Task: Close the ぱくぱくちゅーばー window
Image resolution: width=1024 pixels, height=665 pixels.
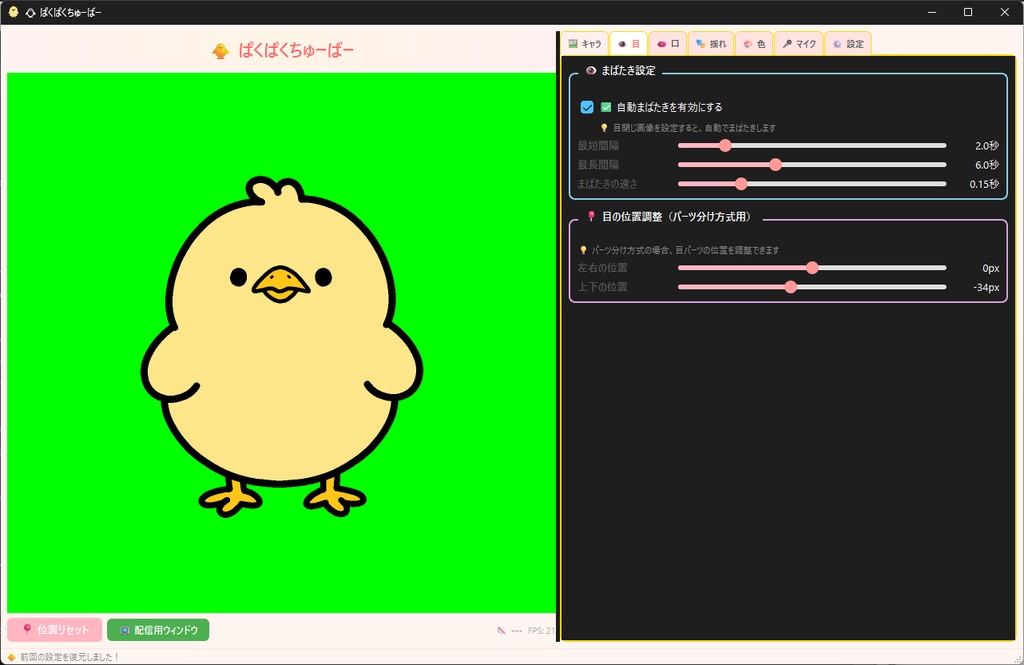Action: pyautogui.click(x=1004, y=12)
